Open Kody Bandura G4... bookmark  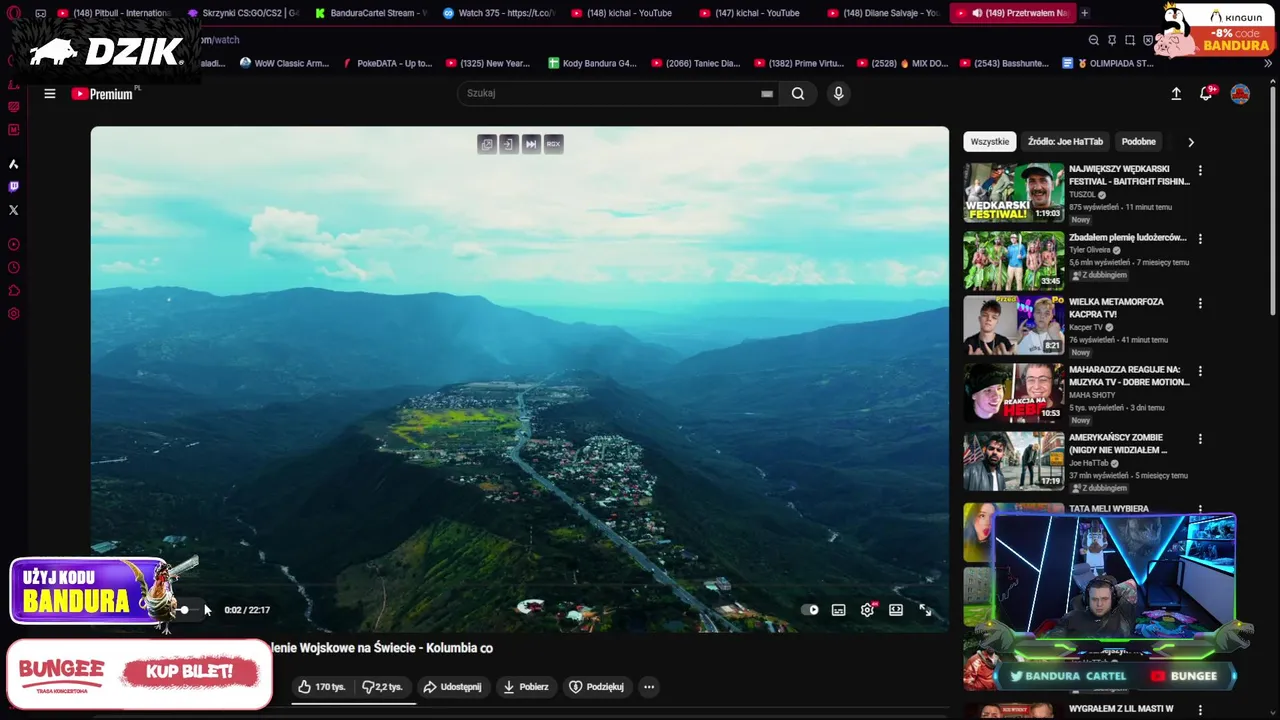[592, 63]
